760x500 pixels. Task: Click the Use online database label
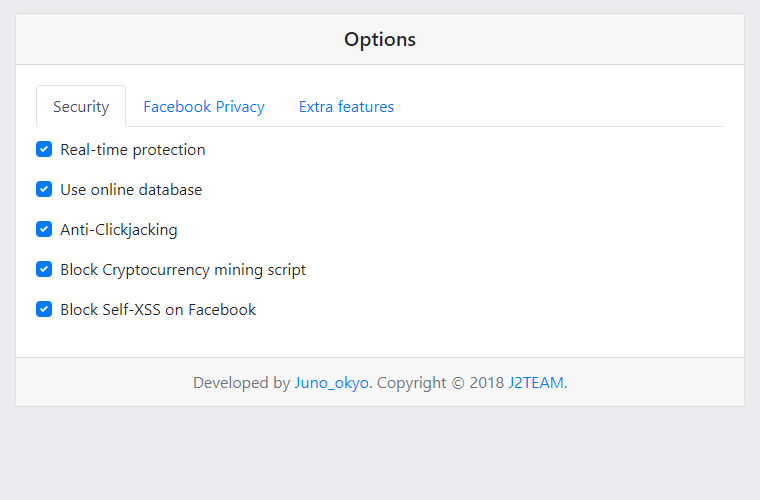131,189
